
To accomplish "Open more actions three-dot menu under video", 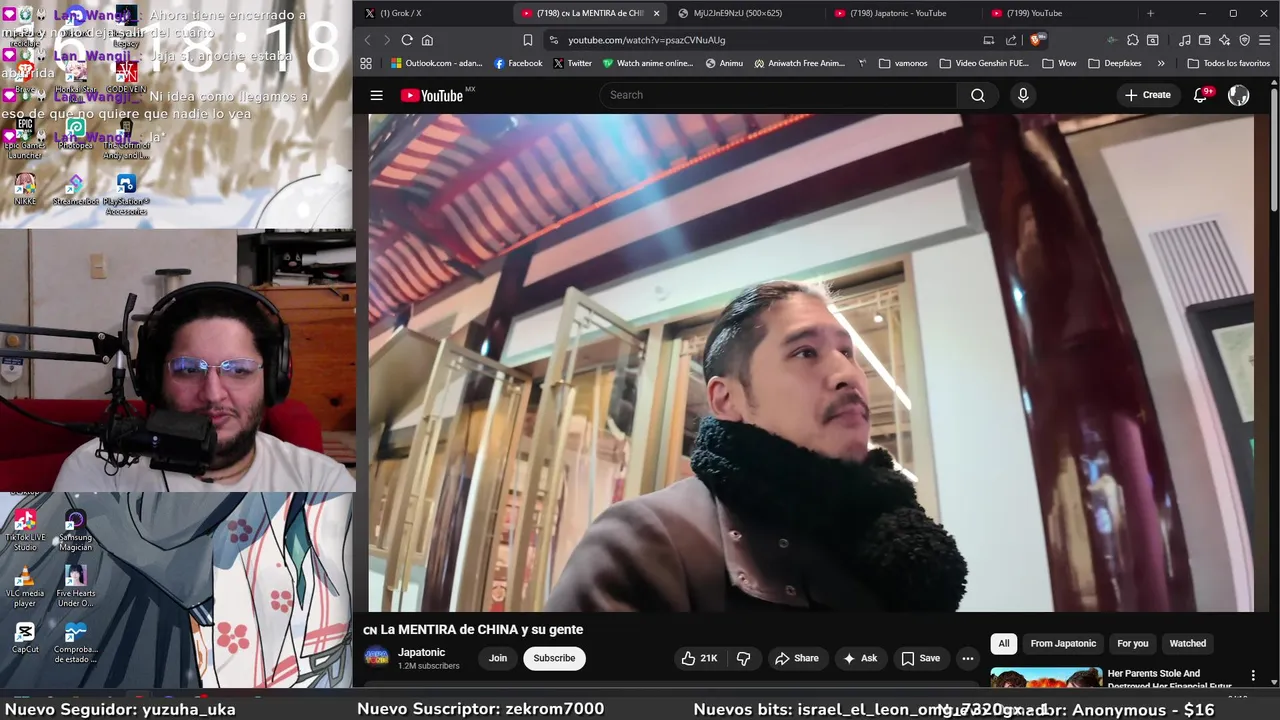I will tap(967, 658).
